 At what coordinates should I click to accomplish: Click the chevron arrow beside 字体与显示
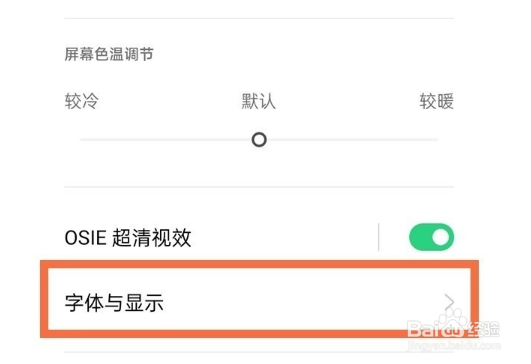pyautogui.click(x=449, y=302)
